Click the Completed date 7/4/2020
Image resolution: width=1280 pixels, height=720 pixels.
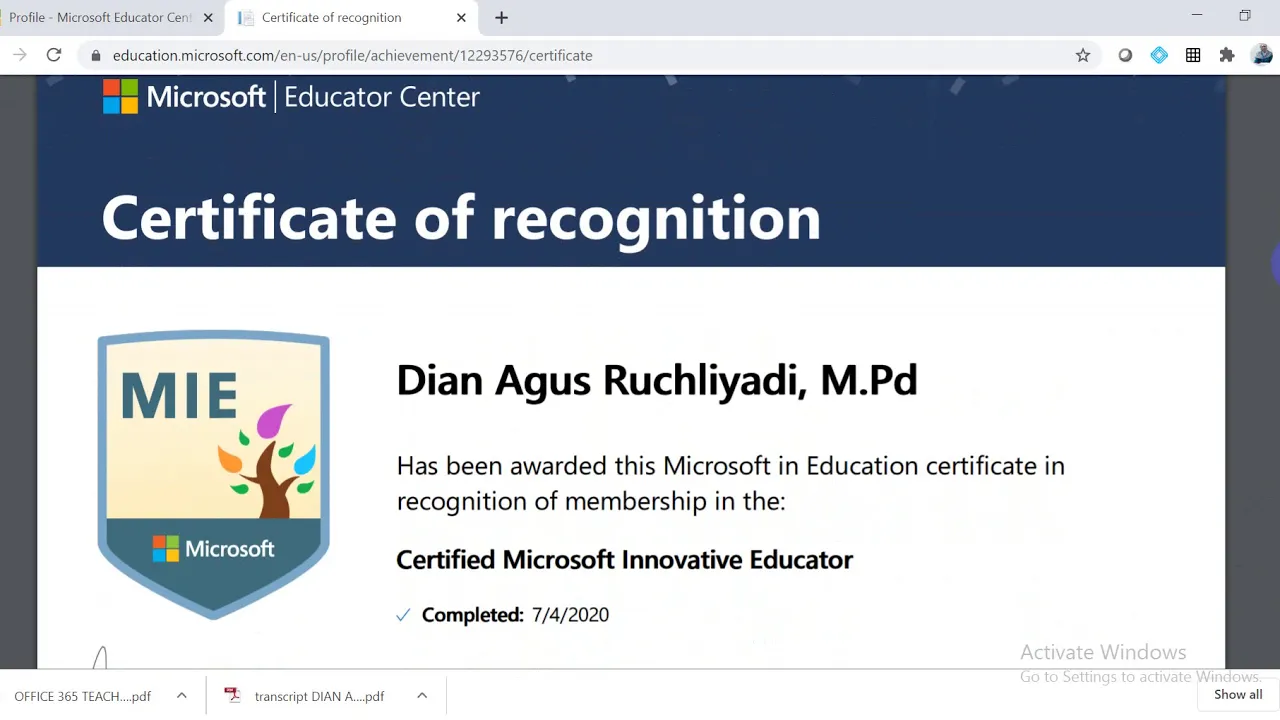(x=570, y=615)
